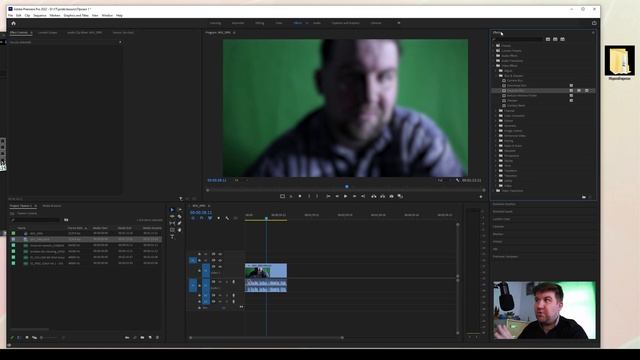Open the Window menu
The width and height of the screenshot is (640, 360).
point(107,16)
